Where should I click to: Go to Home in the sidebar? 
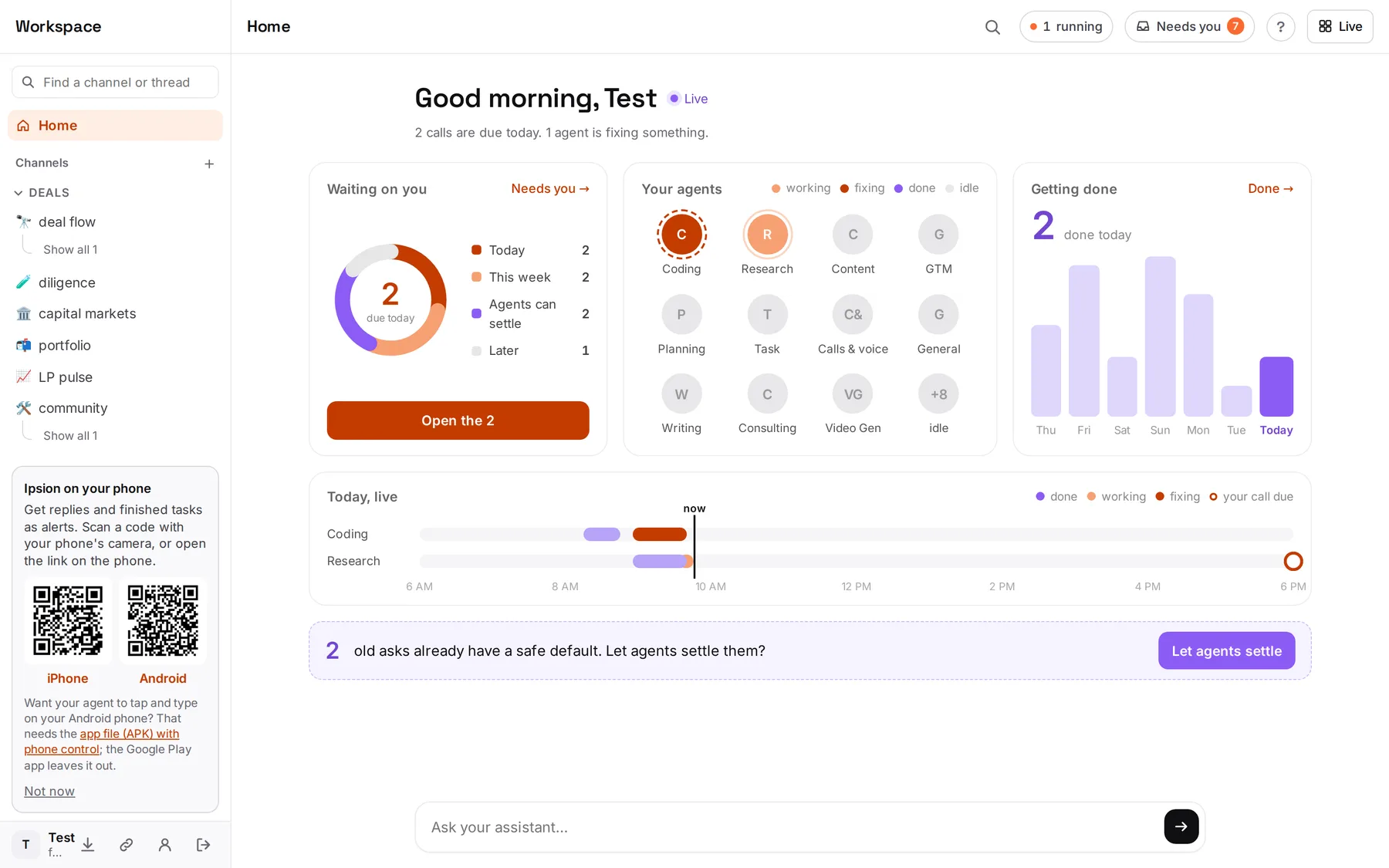pyautogui.click(x=115, y=126)
